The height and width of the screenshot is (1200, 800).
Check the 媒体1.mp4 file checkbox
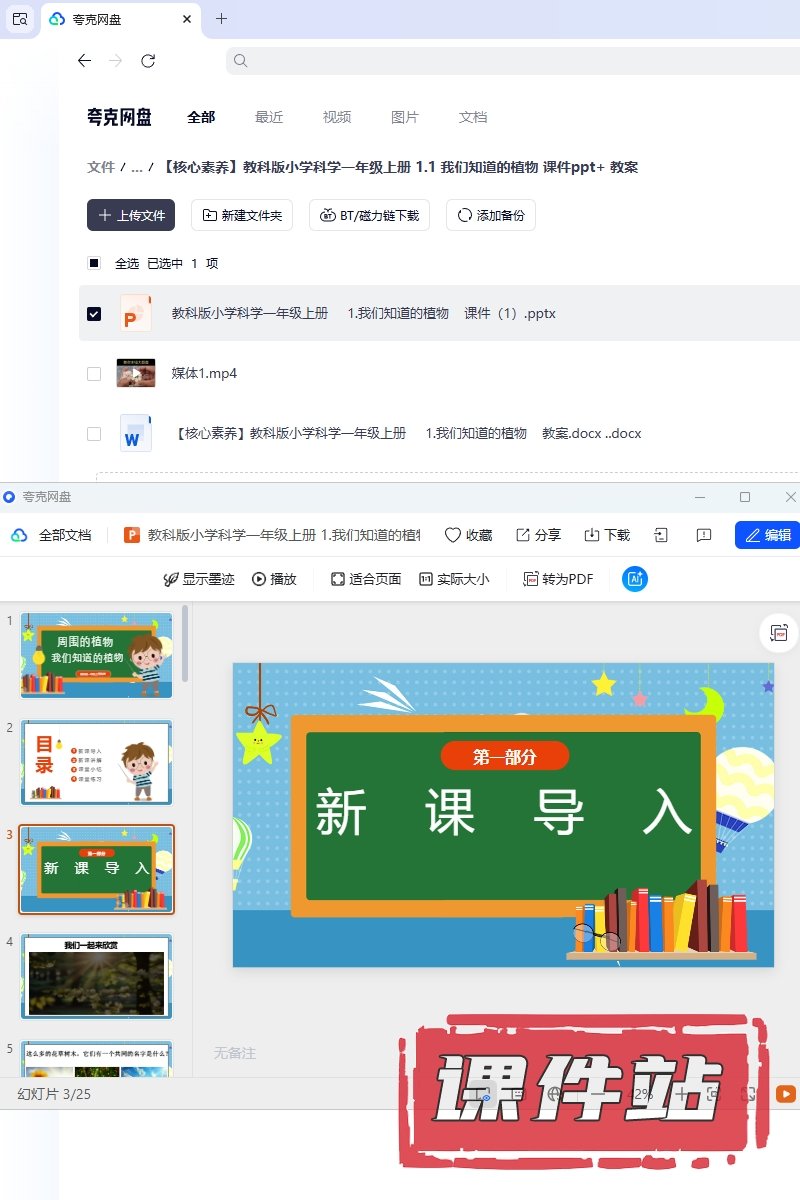click(94, 373)
